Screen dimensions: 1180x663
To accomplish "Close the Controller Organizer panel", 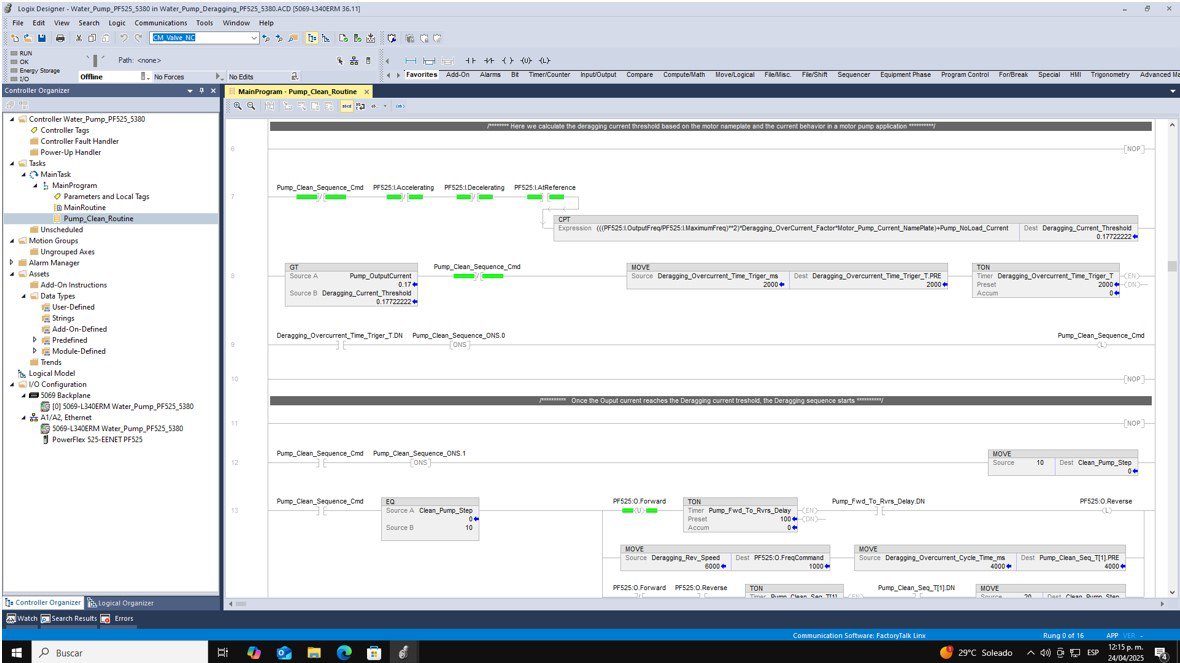I will point(213,90).
